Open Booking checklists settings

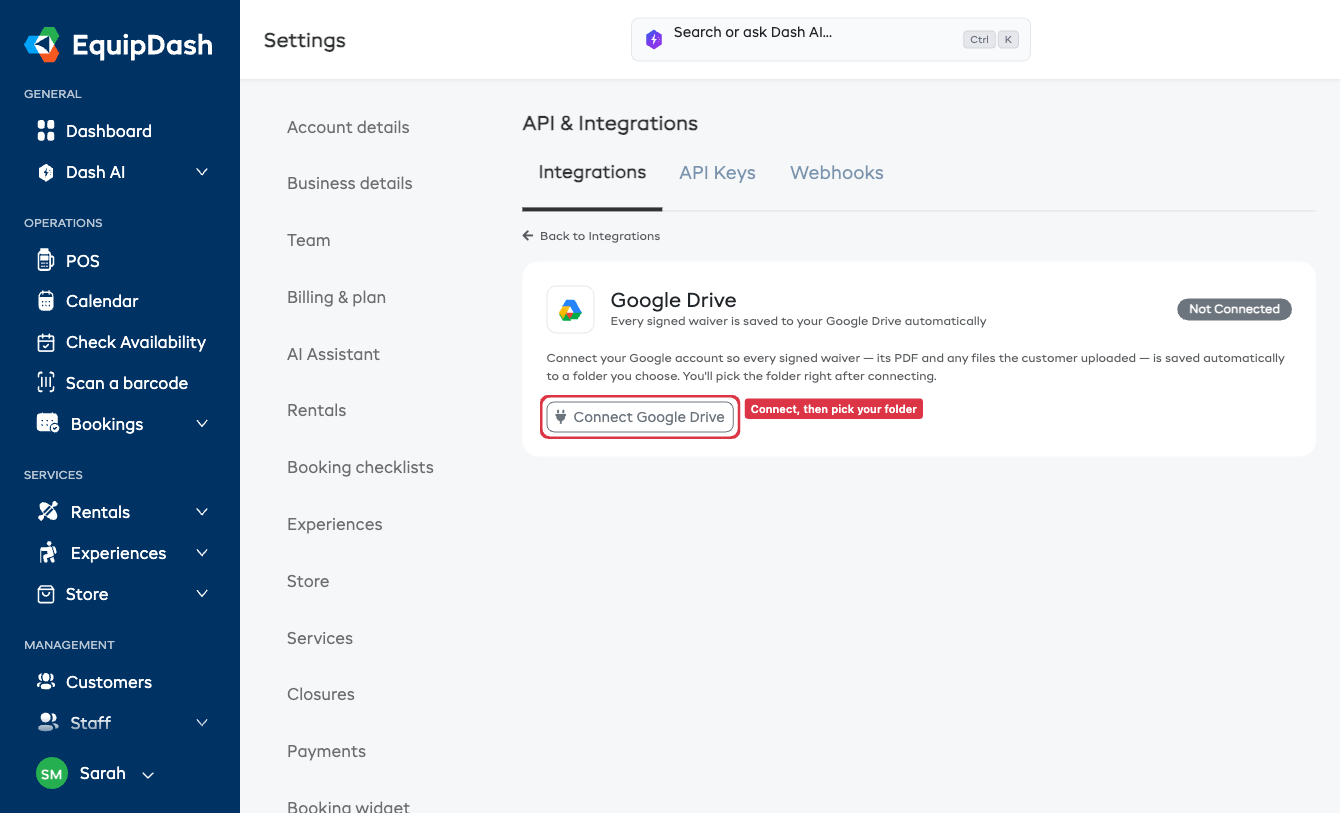point(360,467)
